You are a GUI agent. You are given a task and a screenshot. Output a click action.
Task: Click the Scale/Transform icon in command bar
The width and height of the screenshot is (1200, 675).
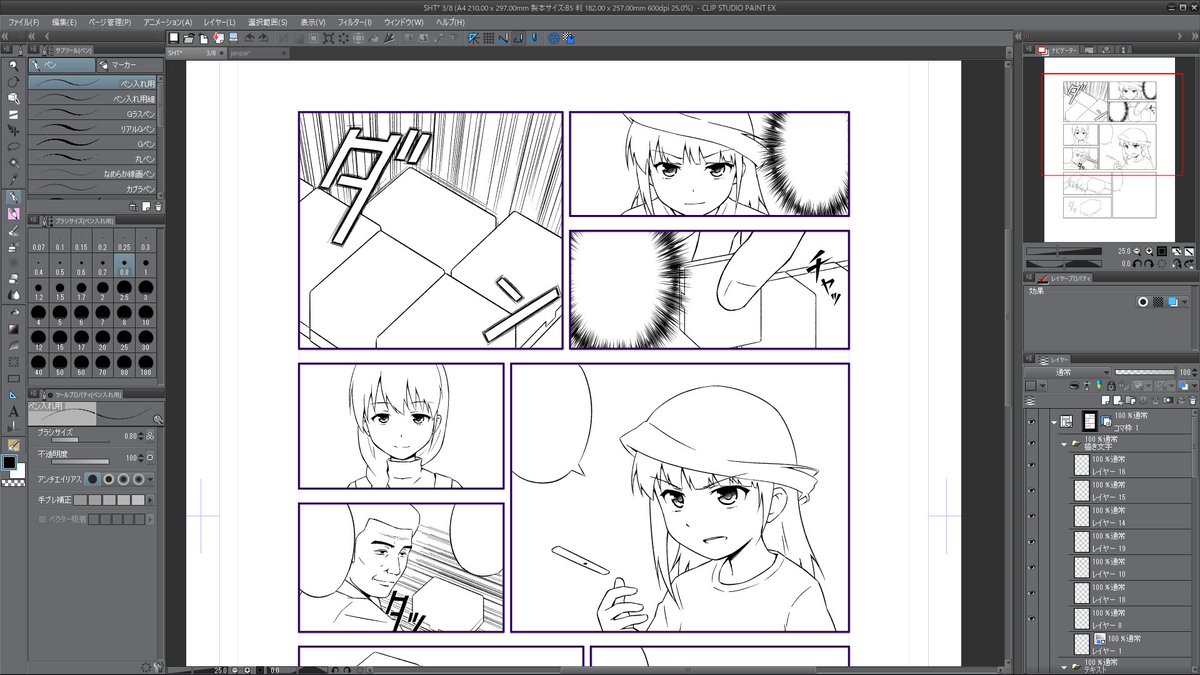[328, 38]
